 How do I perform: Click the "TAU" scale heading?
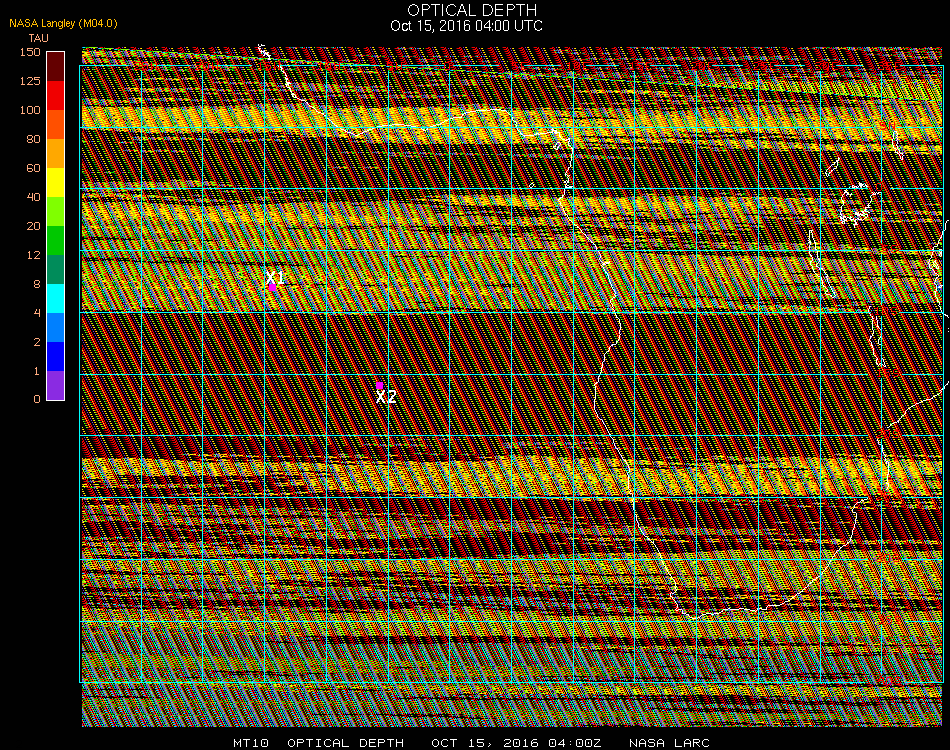[x=38, y=38]
